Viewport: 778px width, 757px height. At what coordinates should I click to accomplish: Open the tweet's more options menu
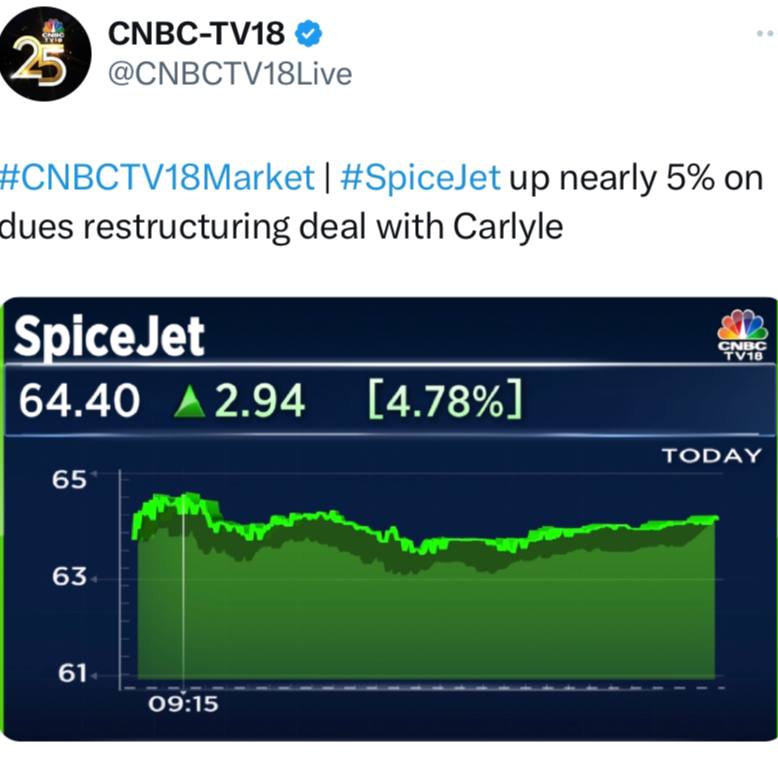tap(766, 34)
